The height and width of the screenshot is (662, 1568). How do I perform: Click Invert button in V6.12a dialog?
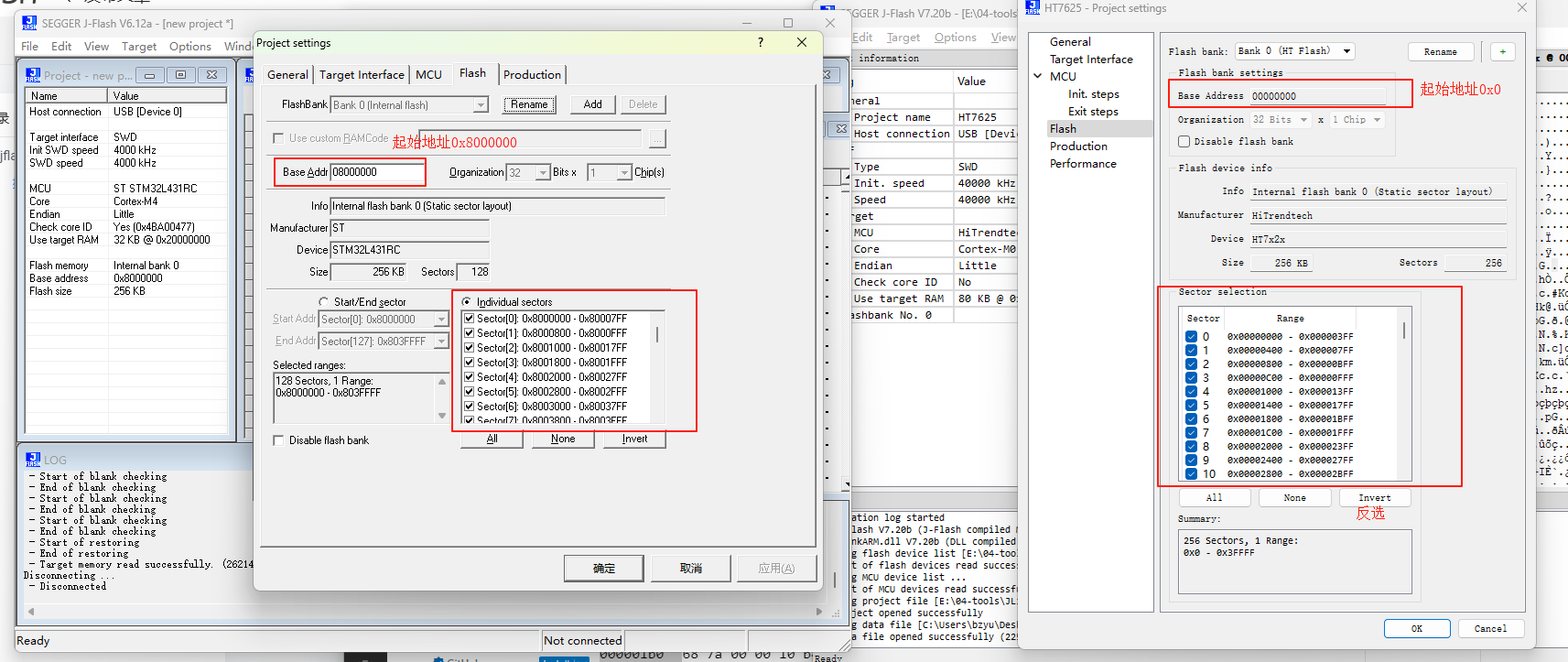tap(634, 440)
